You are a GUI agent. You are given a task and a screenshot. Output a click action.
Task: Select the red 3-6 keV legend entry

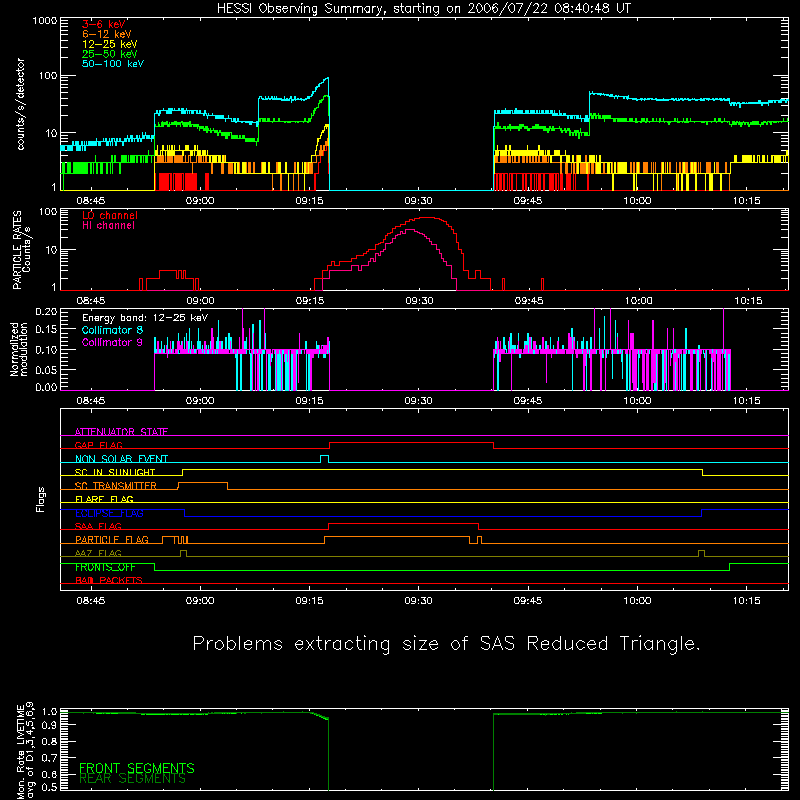[x=104, y=24]
